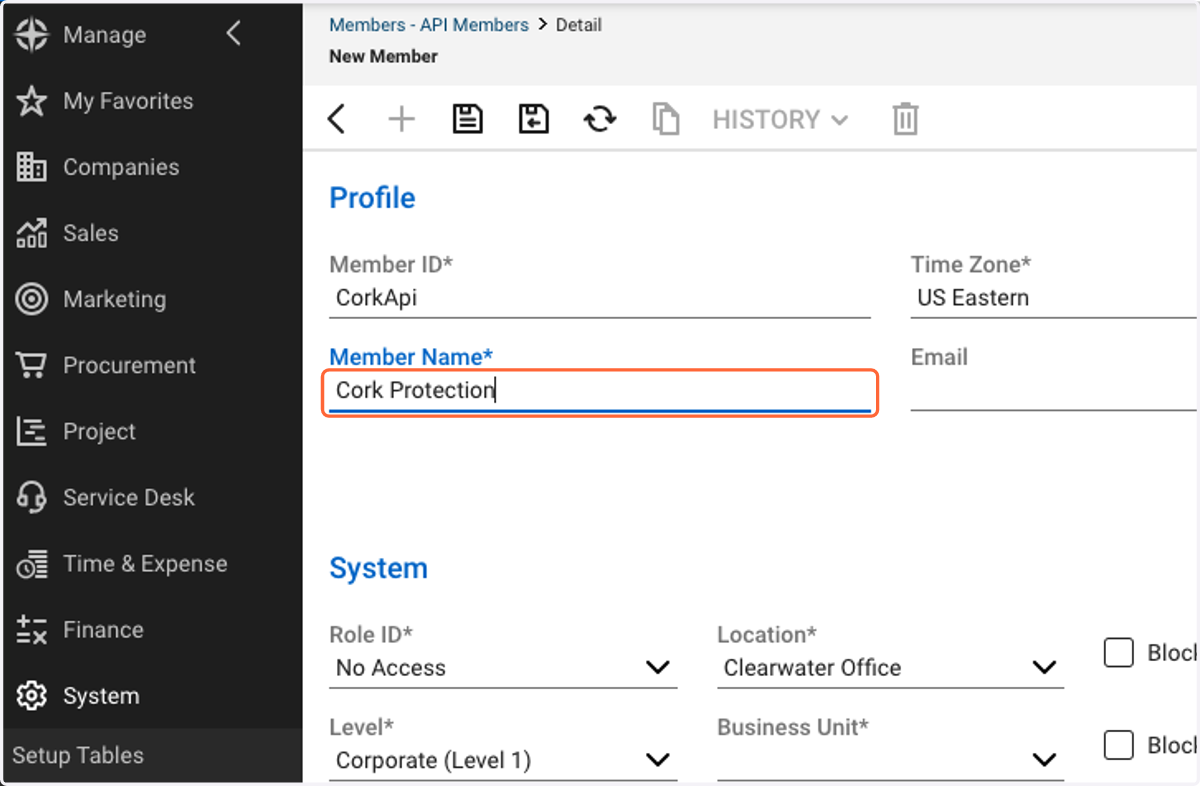This screenshot has height=786, width=1200.
Task: Select Service Desk in the sidebar menu
Action: coord(129,497)
